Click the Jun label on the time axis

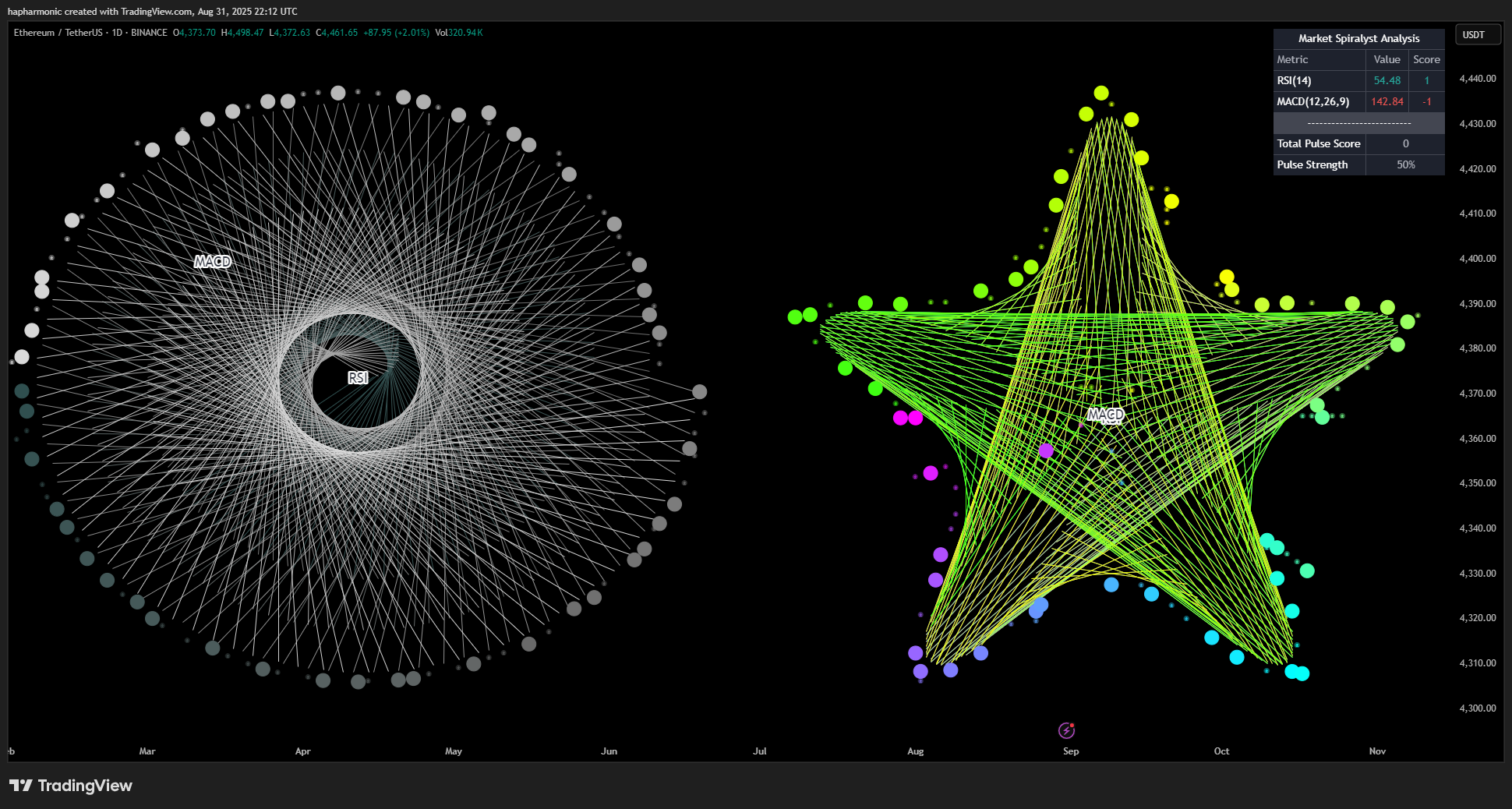click(x=609, y=751)
